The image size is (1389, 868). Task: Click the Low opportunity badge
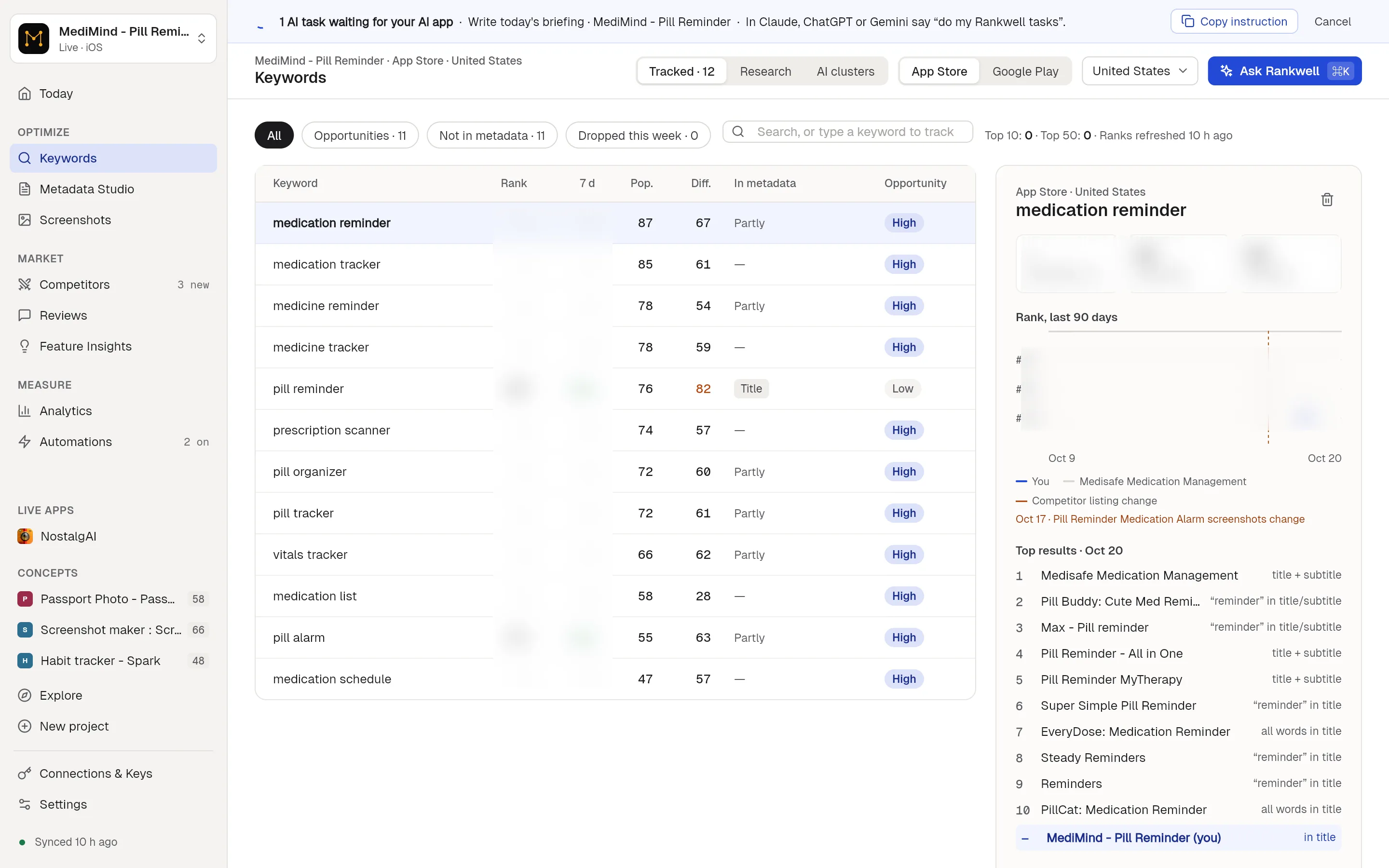(x=902, y=389)
